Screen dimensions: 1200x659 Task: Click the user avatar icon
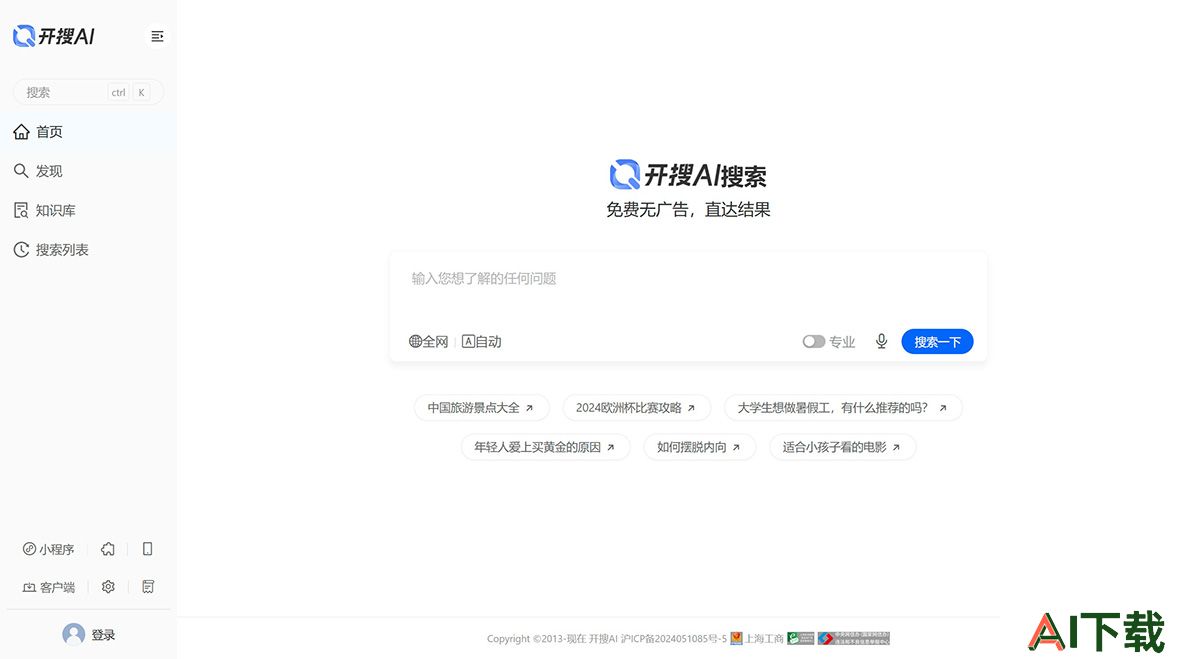[73, 634]
